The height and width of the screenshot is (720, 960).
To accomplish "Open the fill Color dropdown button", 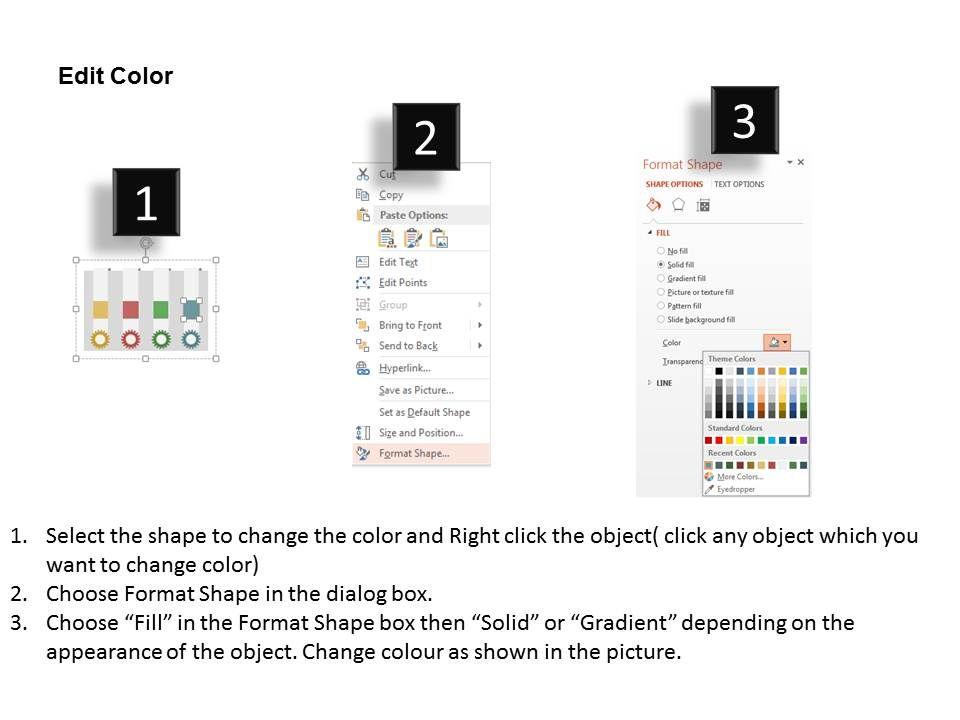I will coord(777,342).
